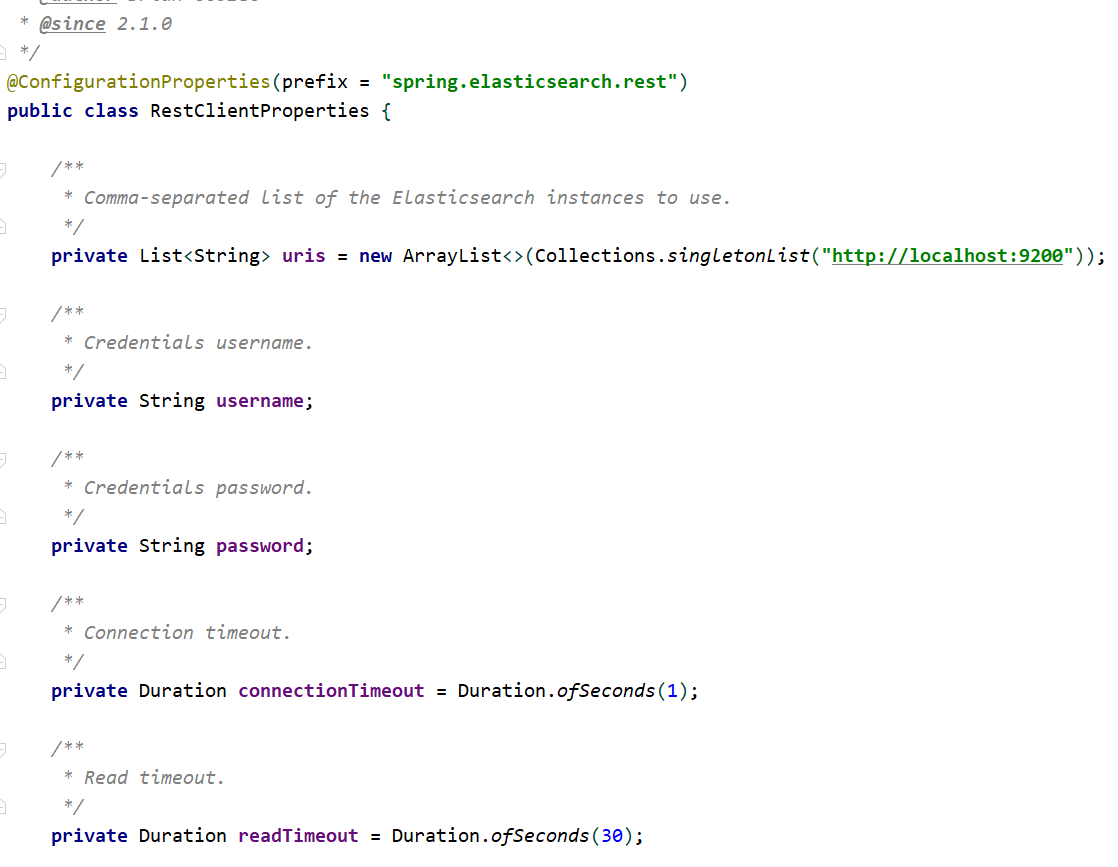The width and height of the screenshot is (1118, 867).
Task: Click the 'Read timeout.' comment
Action: click(154, 778)
